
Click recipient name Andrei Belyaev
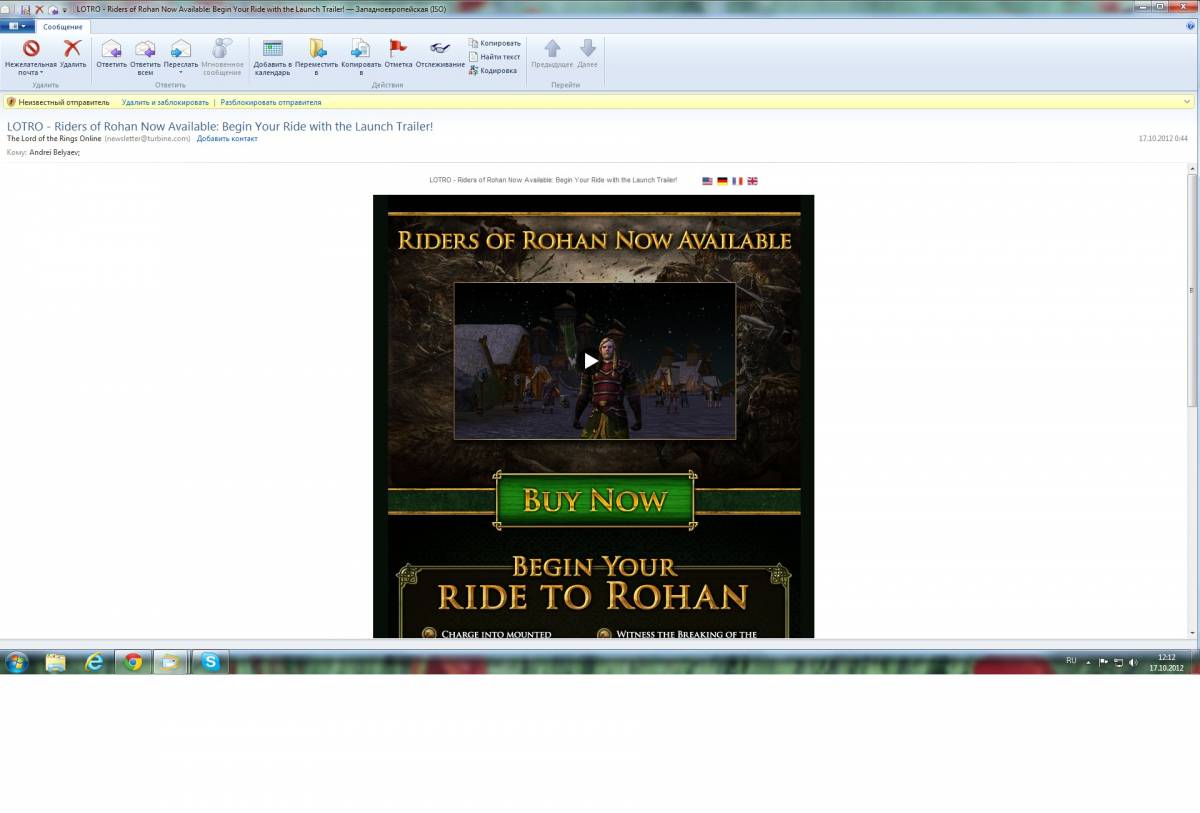coord(54,153)
